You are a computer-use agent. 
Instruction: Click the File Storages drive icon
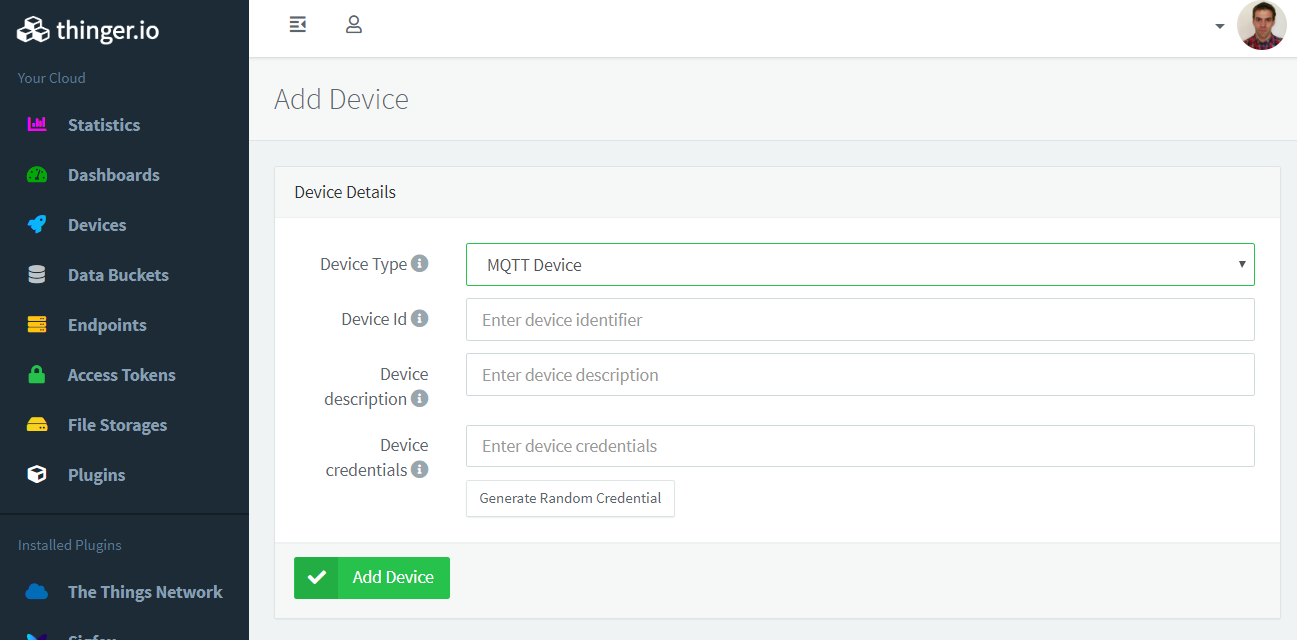(x=37, y=425)
